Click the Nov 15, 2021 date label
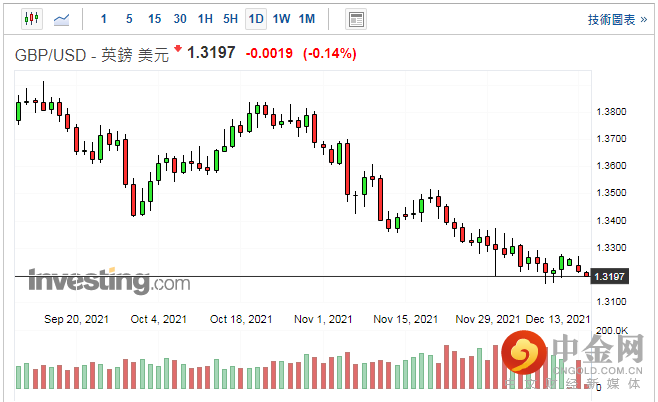This screenshot has width=658, height=402. pos(405,319)
